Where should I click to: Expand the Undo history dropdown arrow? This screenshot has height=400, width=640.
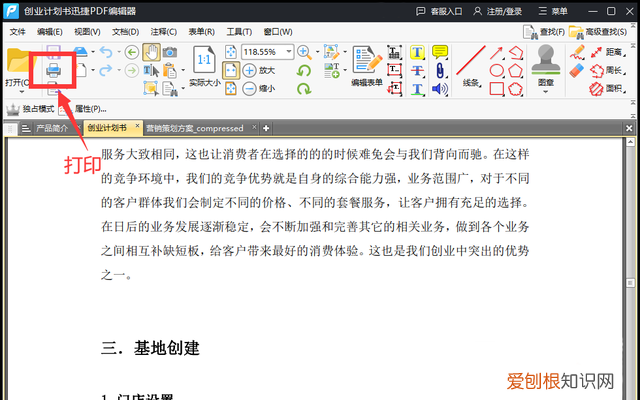click(119, 52)
